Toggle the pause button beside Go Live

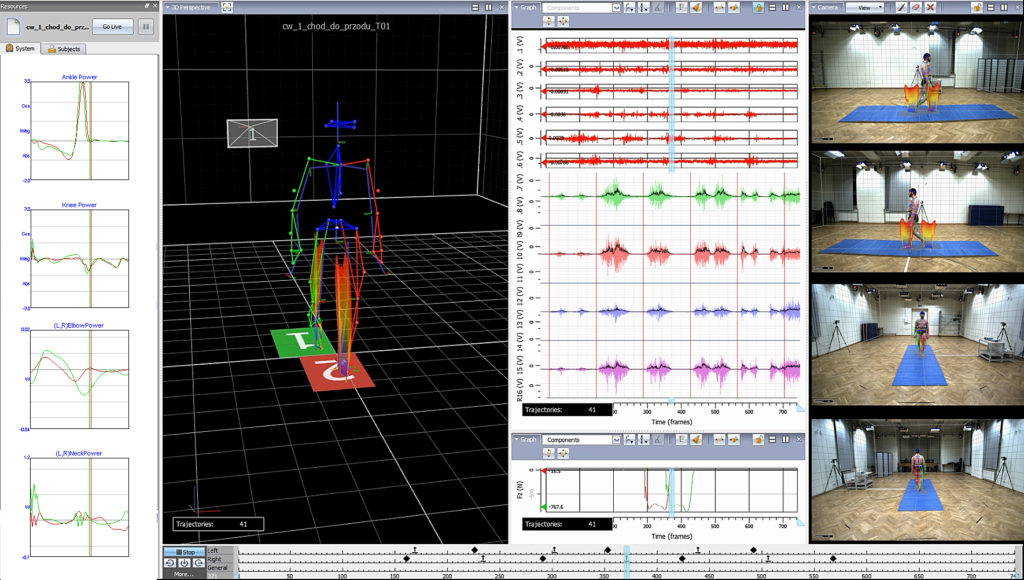coord(146,27)
